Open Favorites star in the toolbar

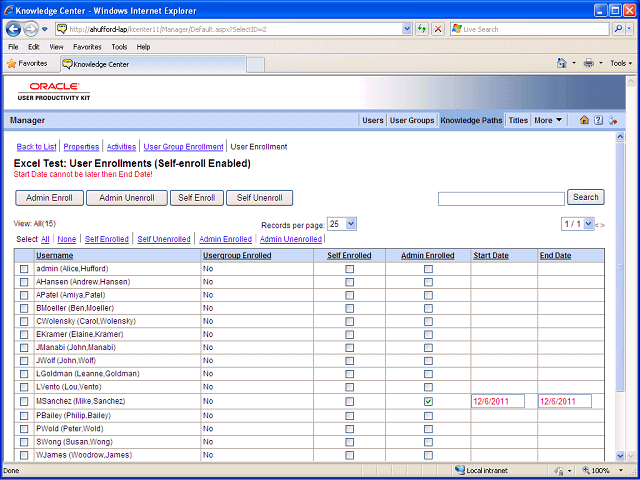(28, 64)
